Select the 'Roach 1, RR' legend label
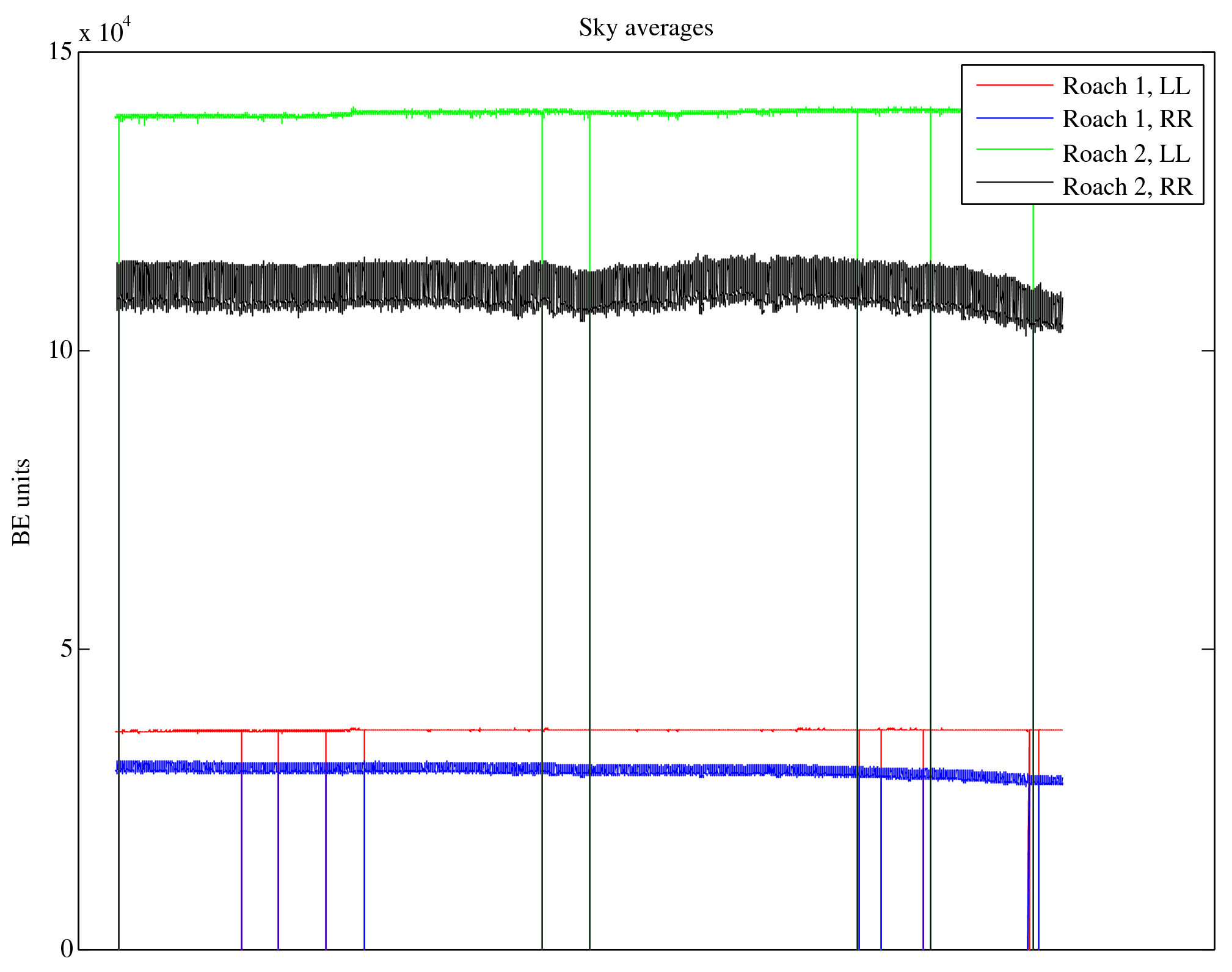 (1127, 119)
